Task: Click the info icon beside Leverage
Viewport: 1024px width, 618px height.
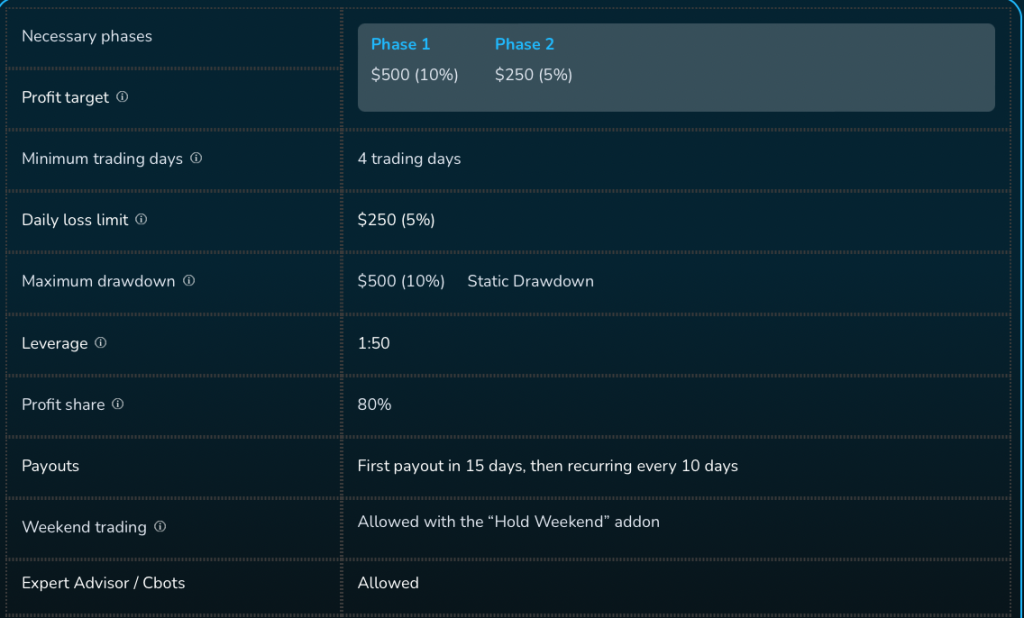Action: point(100,343)
